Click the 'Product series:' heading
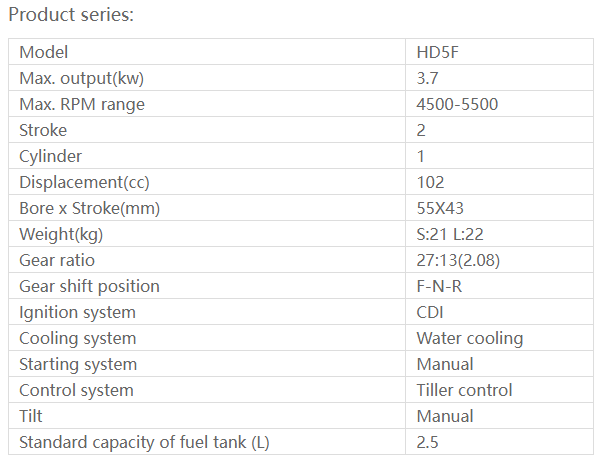Screen dimensions: 600x459 [71, 15]
